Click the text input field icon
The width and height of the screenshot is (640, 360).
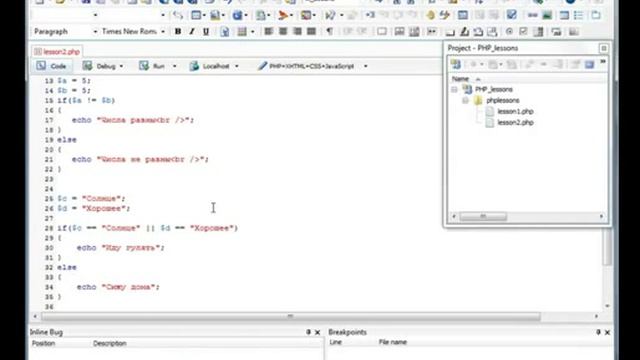click(x=400, y=31)
